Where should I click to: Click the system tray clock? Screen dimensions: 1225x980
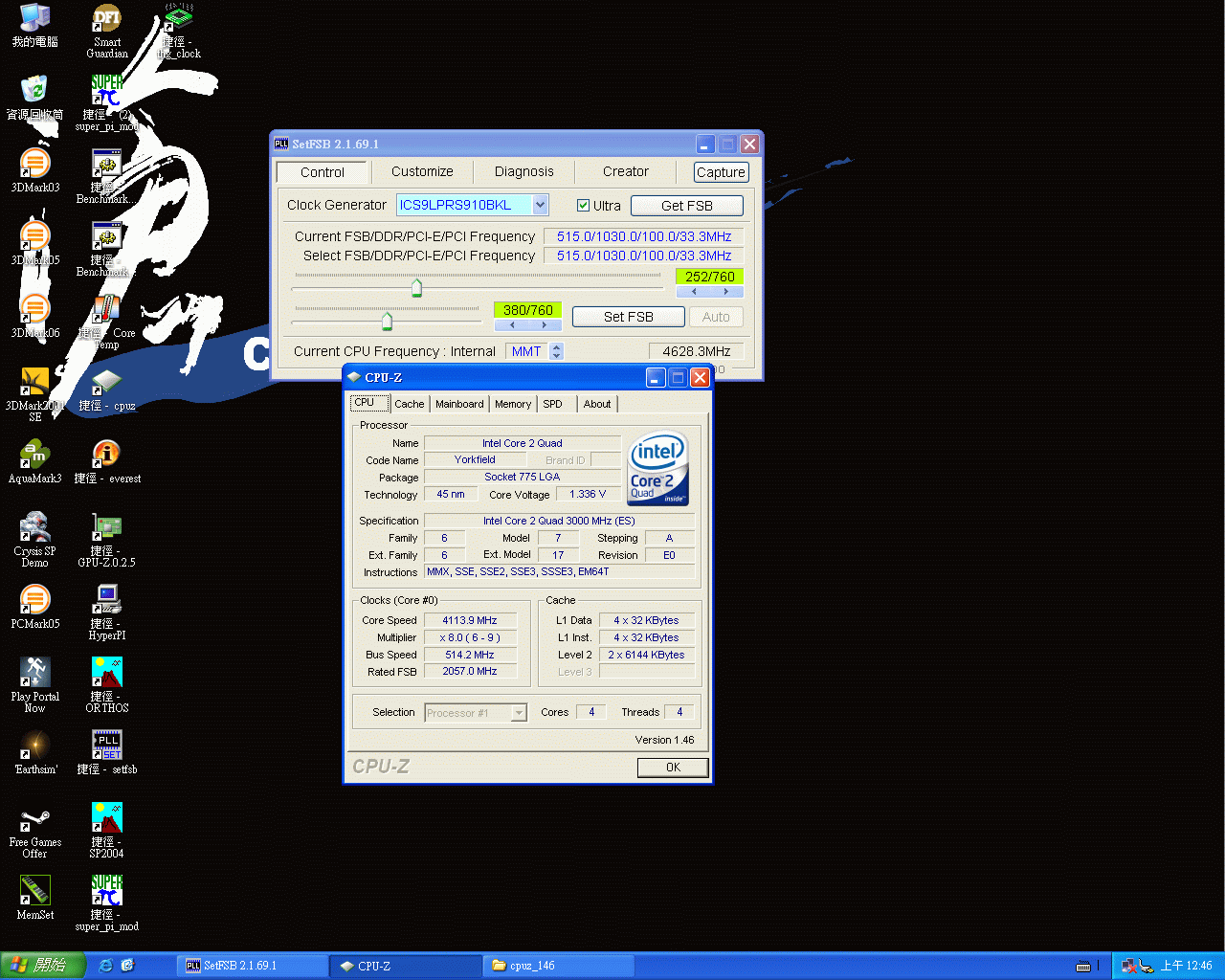[1186, 966]
